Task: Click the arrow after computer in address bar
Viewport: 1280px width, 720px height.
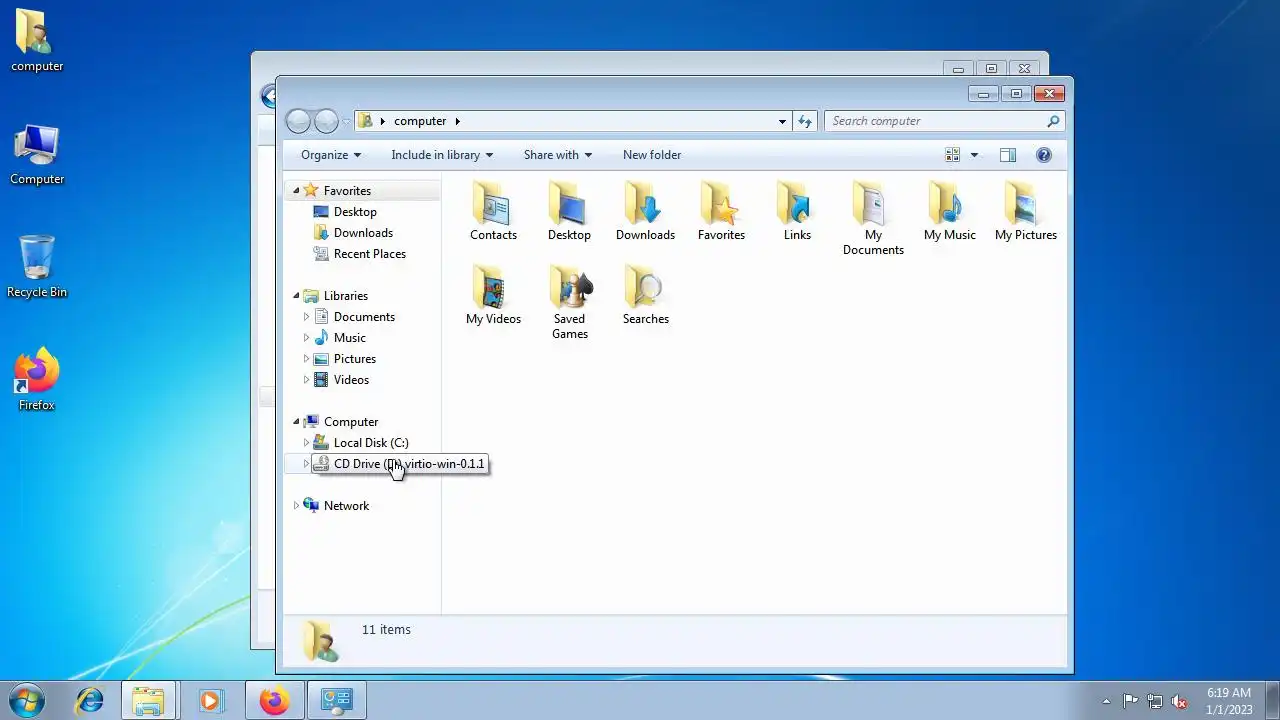Action: 458,121
